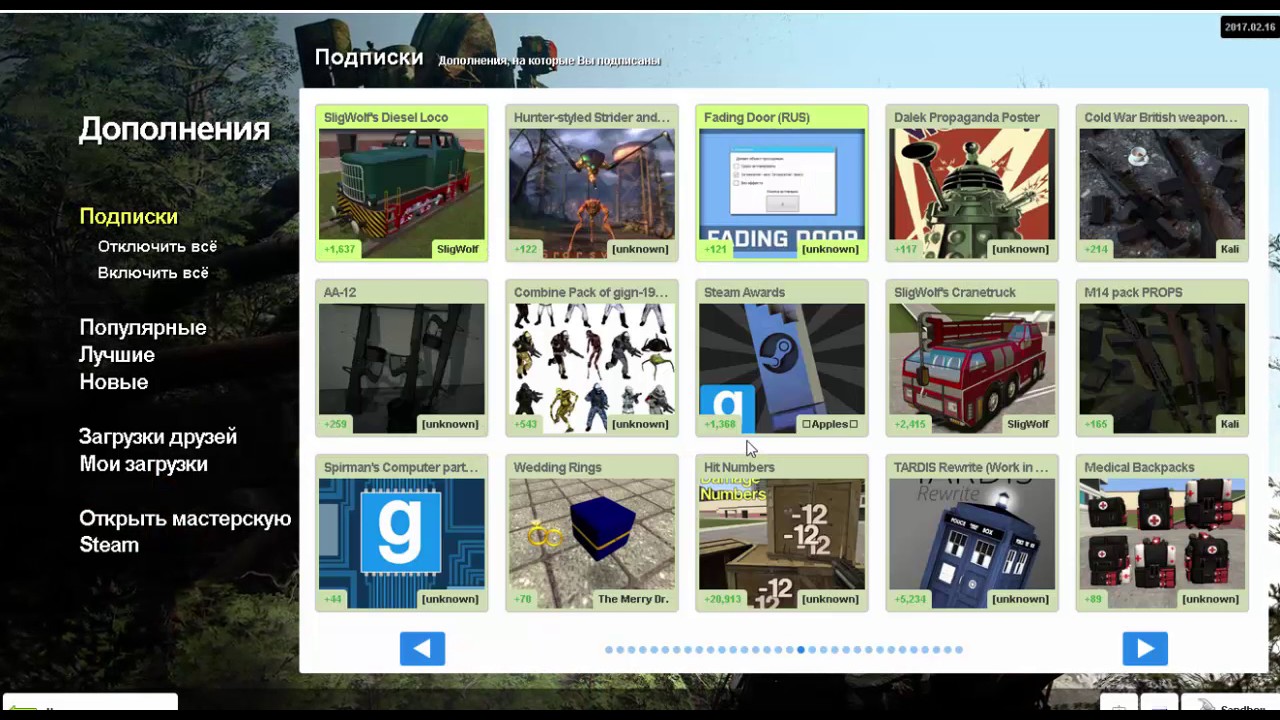The height and width of the screenshot is (720, 1280).
Task: Click +121 rating on Fading Door
Action: tap(716, 249)
